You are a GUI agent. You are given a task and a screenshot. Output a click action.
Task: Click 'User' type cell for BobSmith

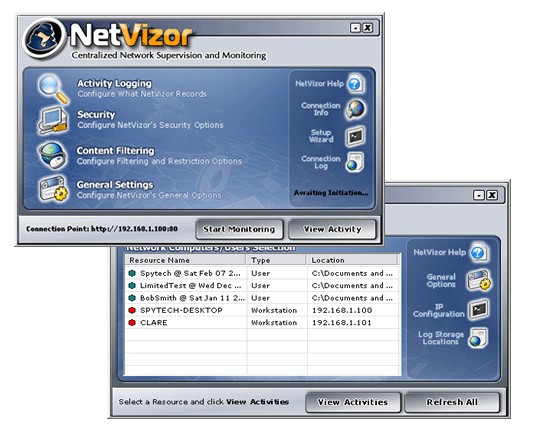click(x=260, y=298)
